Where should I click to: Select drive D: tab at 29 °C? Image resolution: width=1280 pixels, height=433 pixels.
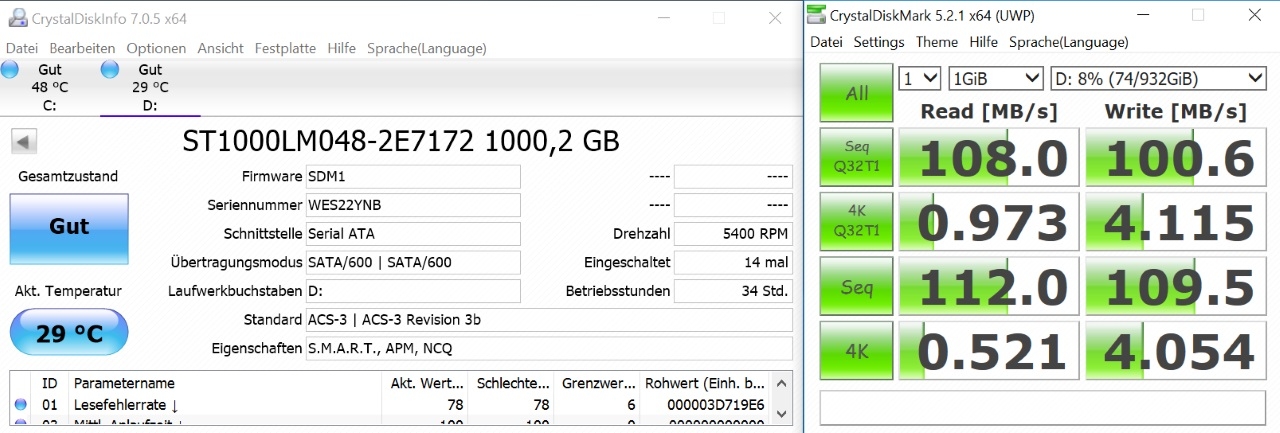[x=150, y=87]
